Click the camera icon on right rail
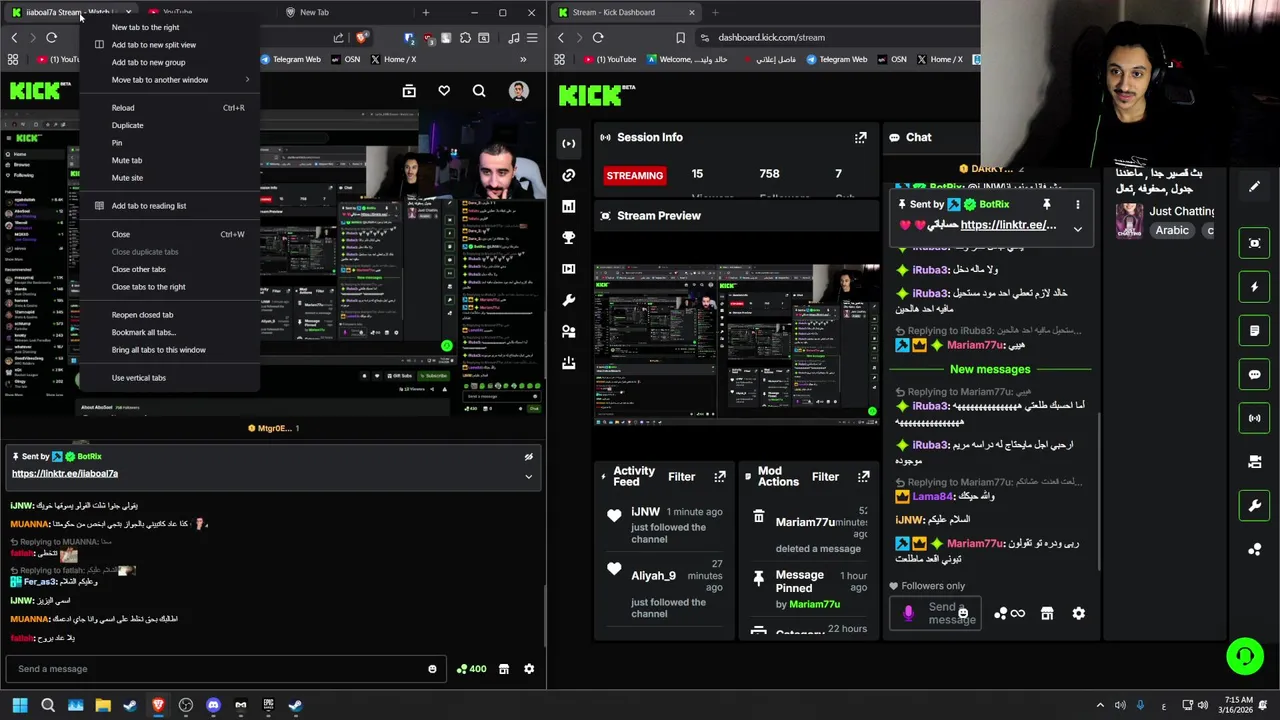 click(x=1254, y=462)
